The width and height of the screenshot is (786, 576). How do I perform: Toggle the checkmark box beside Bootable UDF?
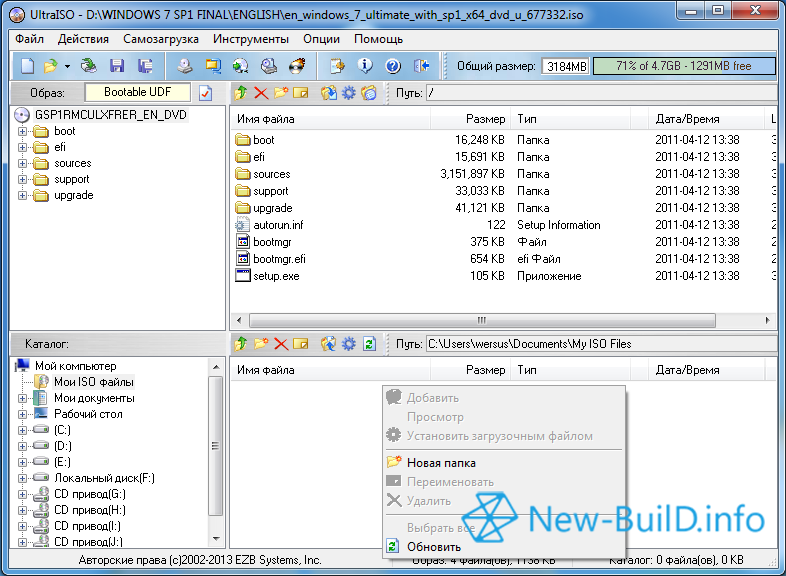(x=206, y=93)
